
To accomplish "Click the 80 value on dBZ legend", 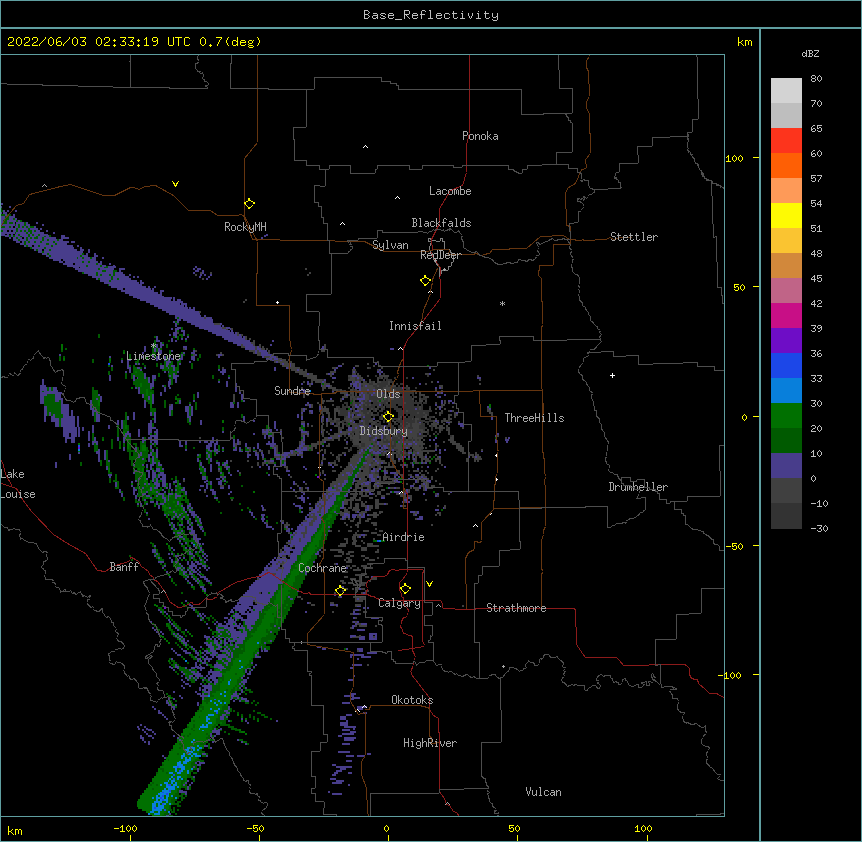I will tap(816, 79).
